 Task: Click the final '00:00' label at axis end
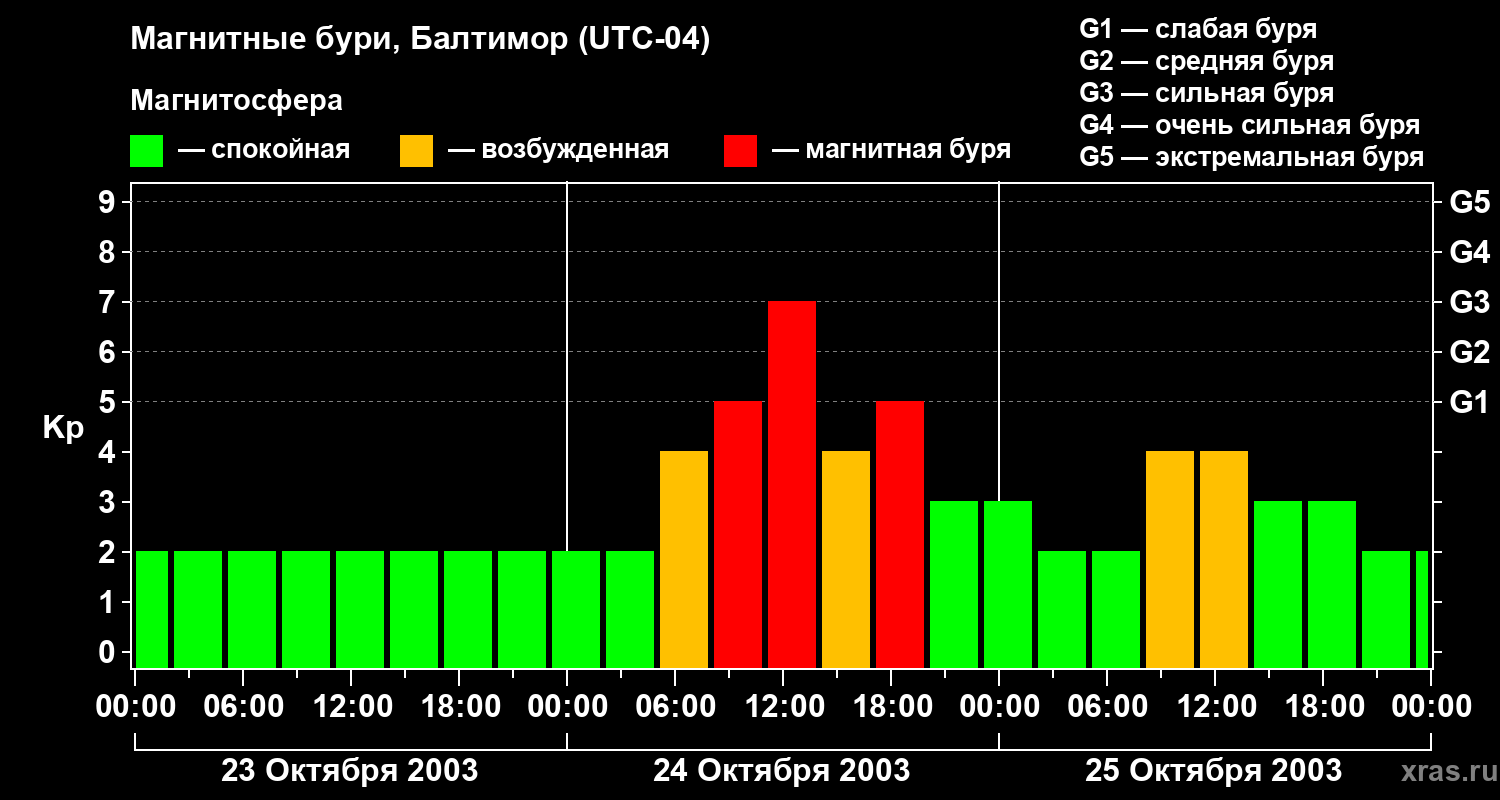pyautogui.click(x=1431, y=707)
